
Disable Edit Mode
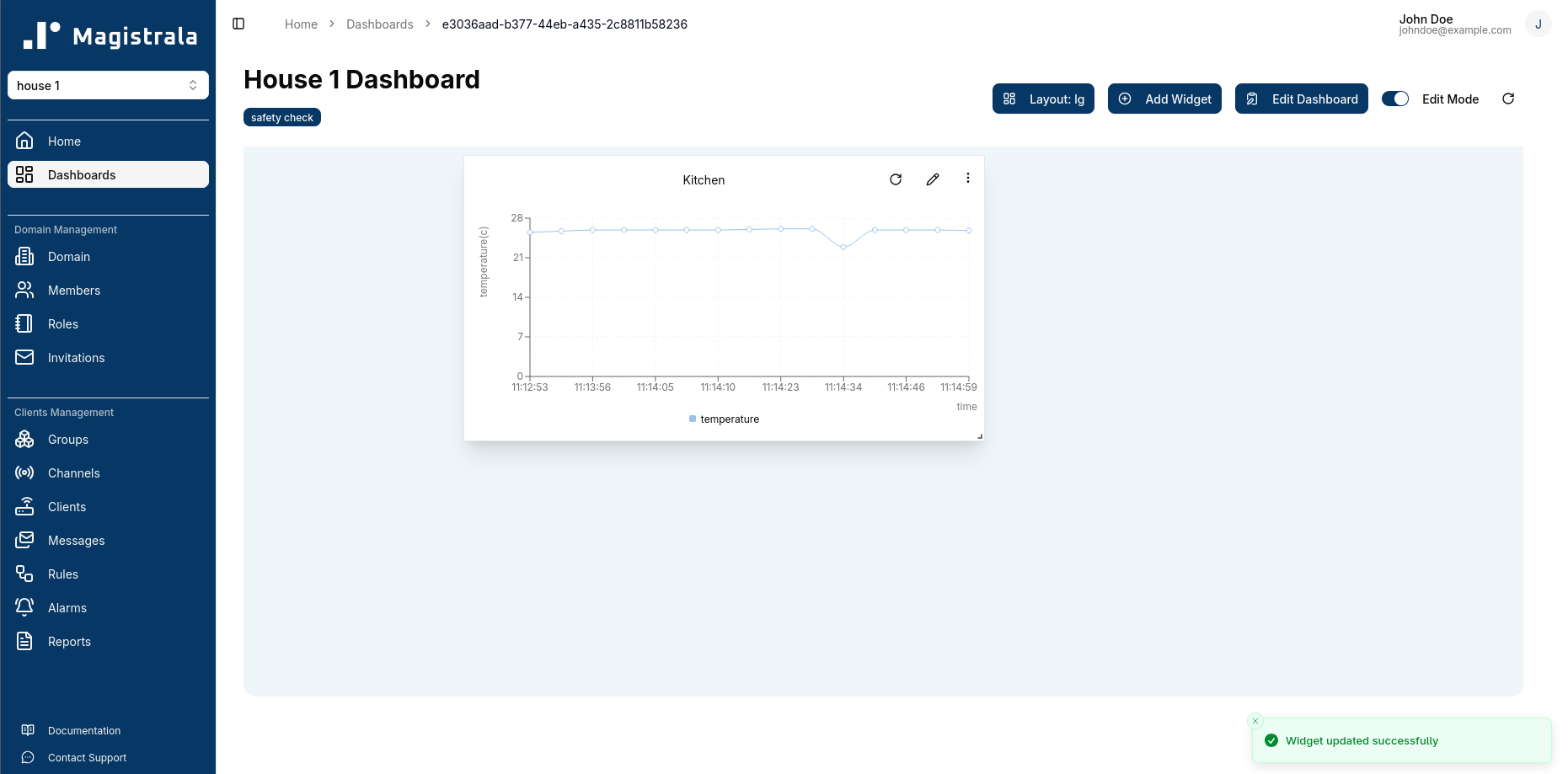1395,99
